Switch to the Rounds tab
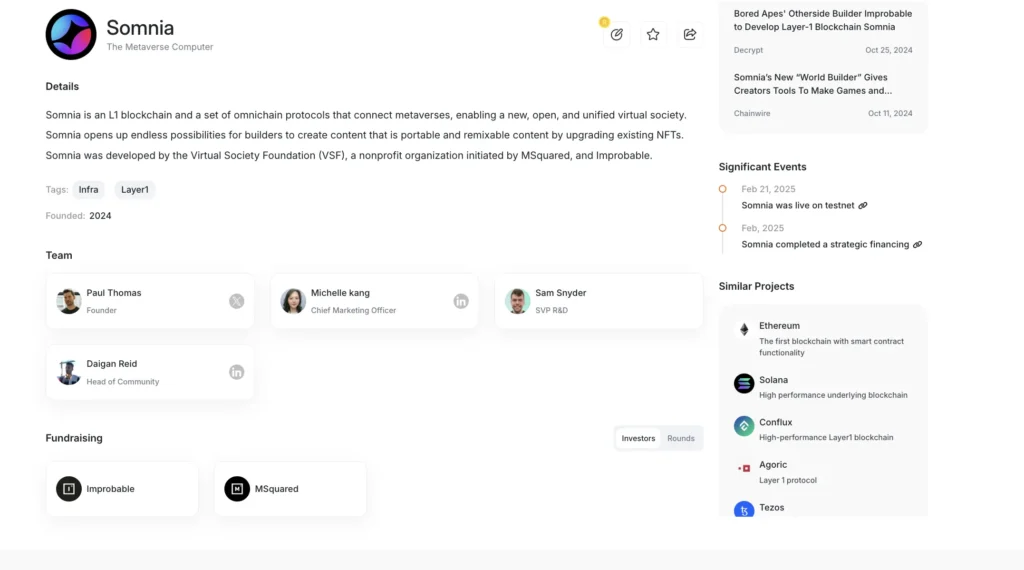 681,438
